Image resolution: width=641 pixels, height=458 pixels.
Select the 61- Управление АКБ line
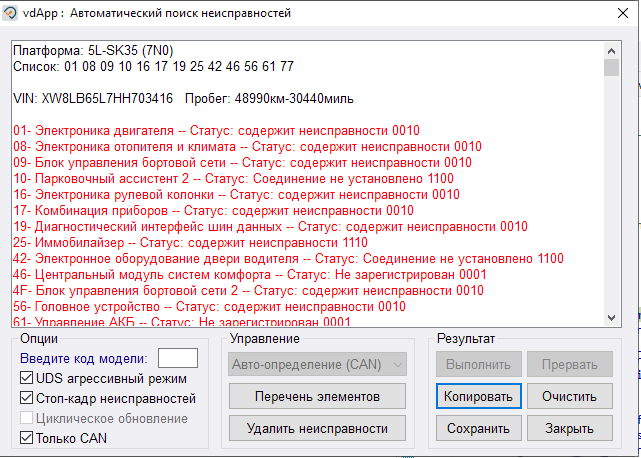182,321
